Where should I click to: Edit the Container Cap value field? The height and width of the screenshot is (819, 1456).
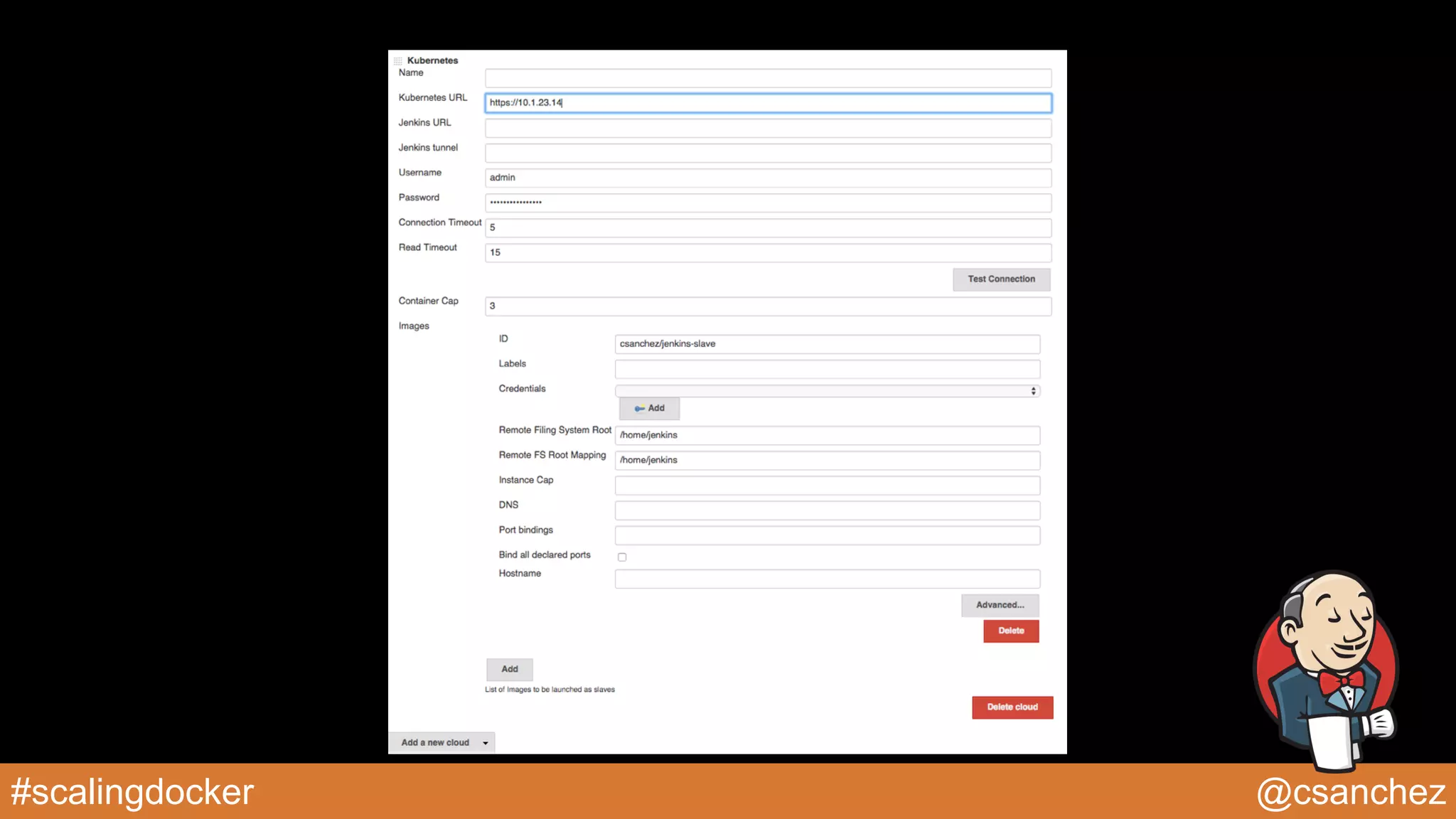point(768,306)
